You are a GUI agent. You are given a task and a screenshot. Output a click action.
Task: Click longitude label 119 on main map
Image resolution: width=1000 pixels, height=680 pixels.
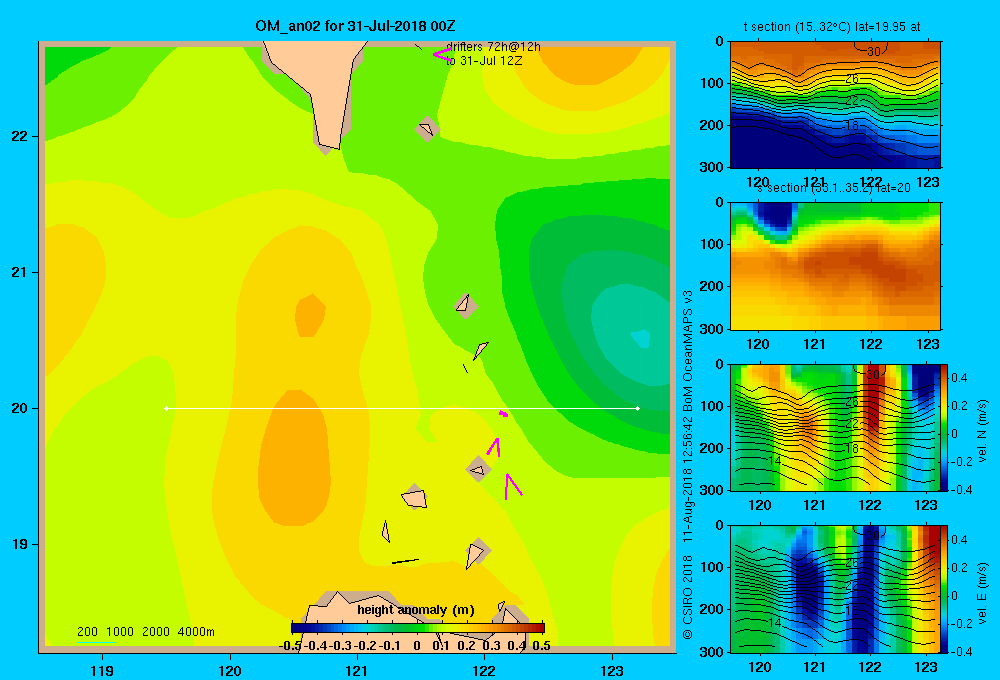tap(102, 670)
